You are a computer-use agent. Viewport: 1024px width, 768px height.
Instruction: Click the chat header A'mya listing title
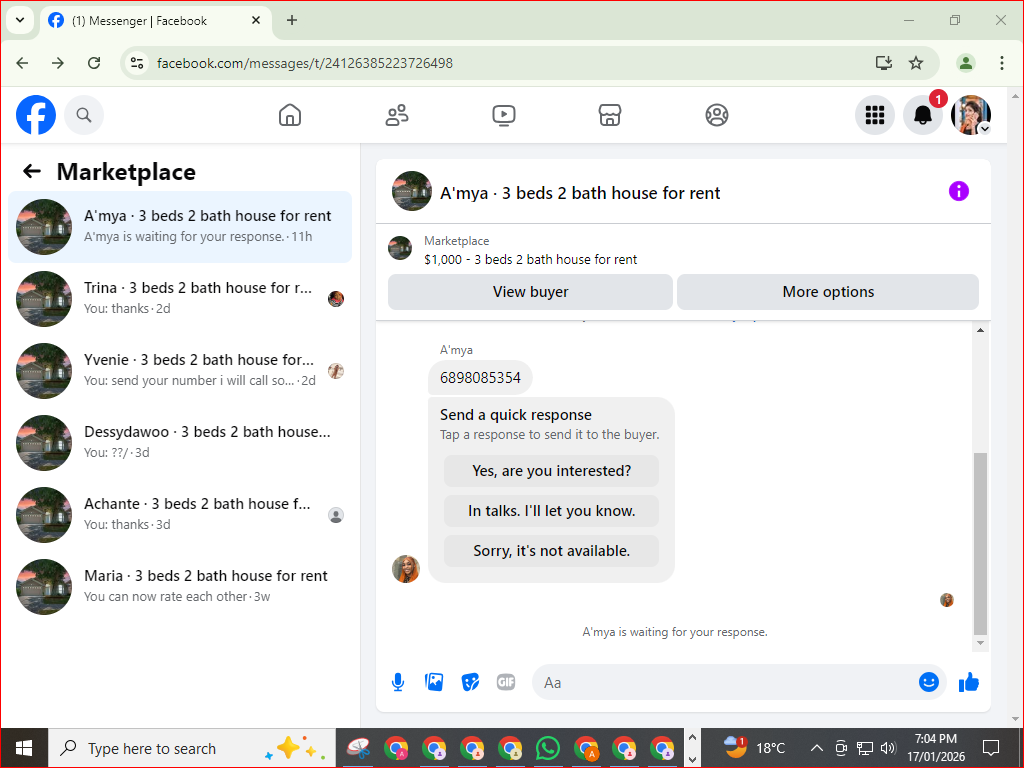tap(580, 193)
